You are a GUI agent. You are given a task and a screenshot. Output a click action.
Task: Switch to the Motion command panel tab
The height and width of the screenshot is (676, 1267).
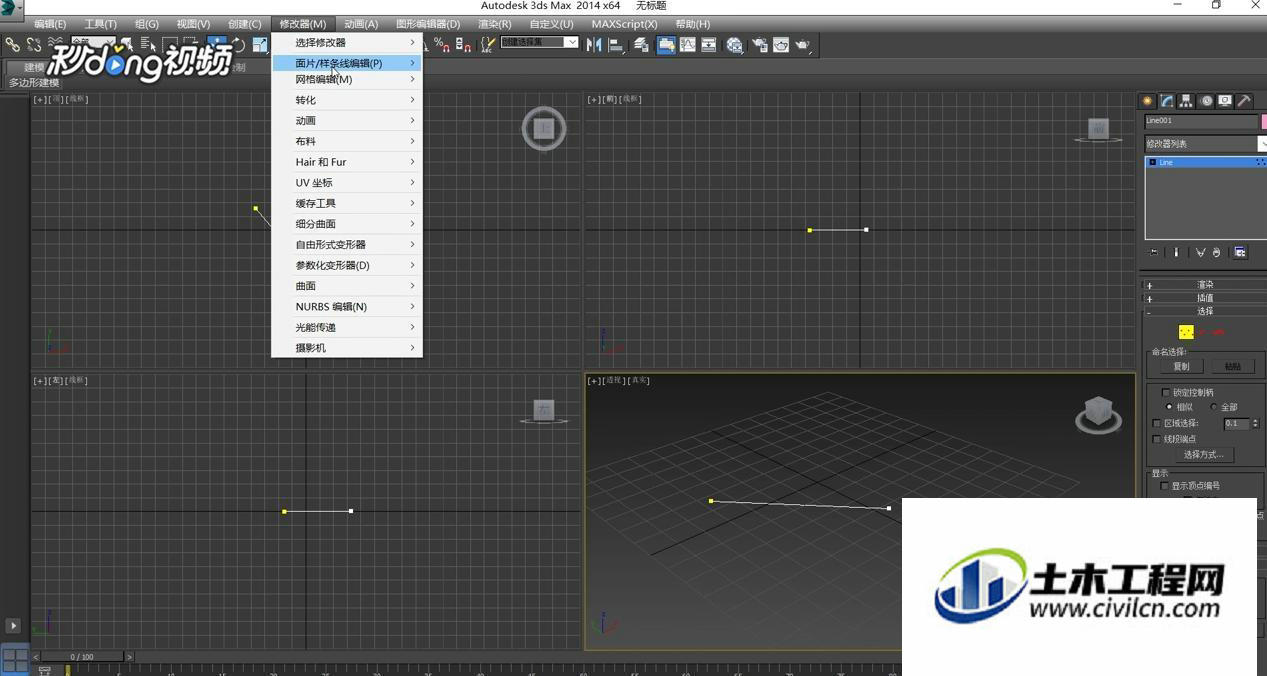1207,101
